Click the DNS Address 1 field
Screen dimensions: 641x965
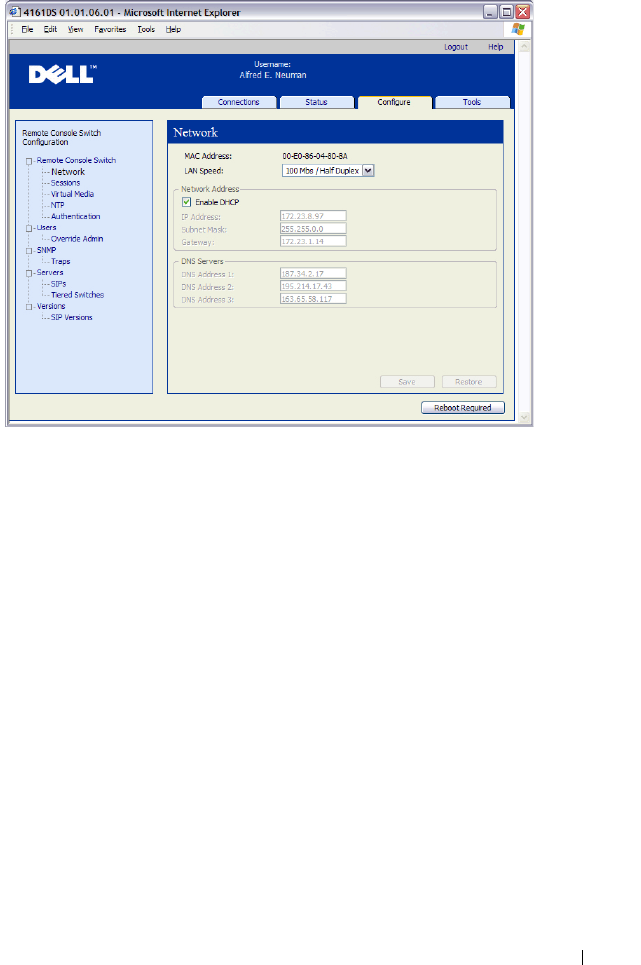tap(313, 273)
